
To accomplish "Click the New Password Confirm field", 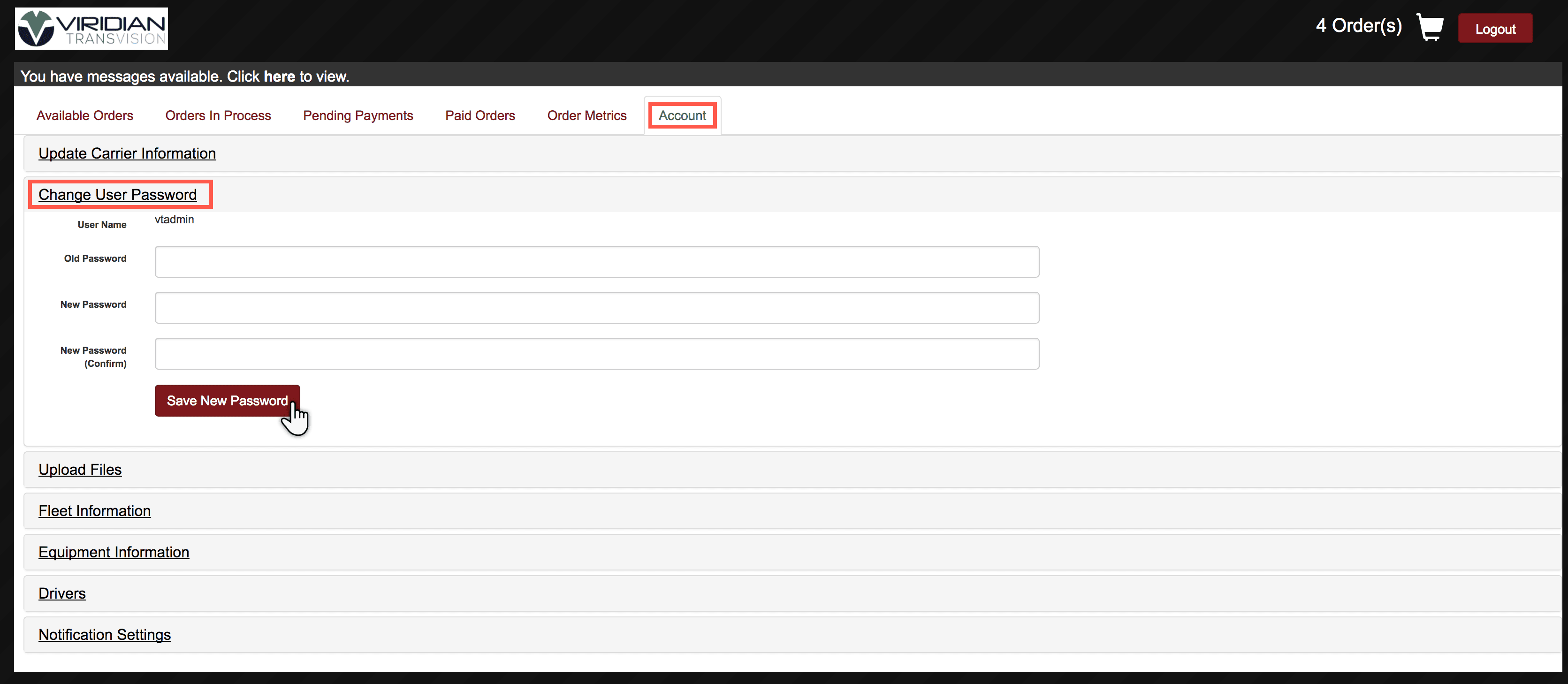I will [596, 354].
